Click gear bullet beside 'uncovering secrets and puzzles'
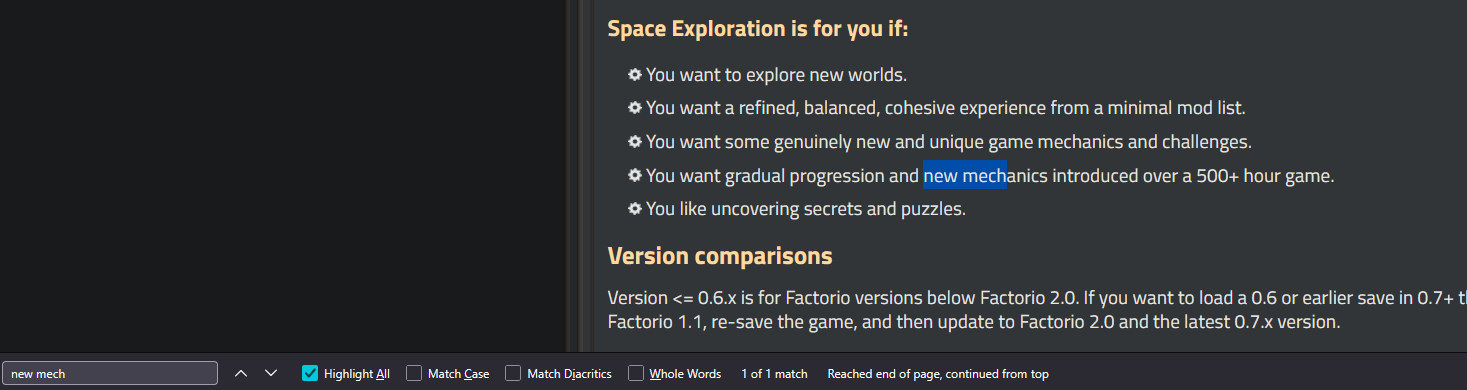 pyautogui.click(x=634, y=209)
